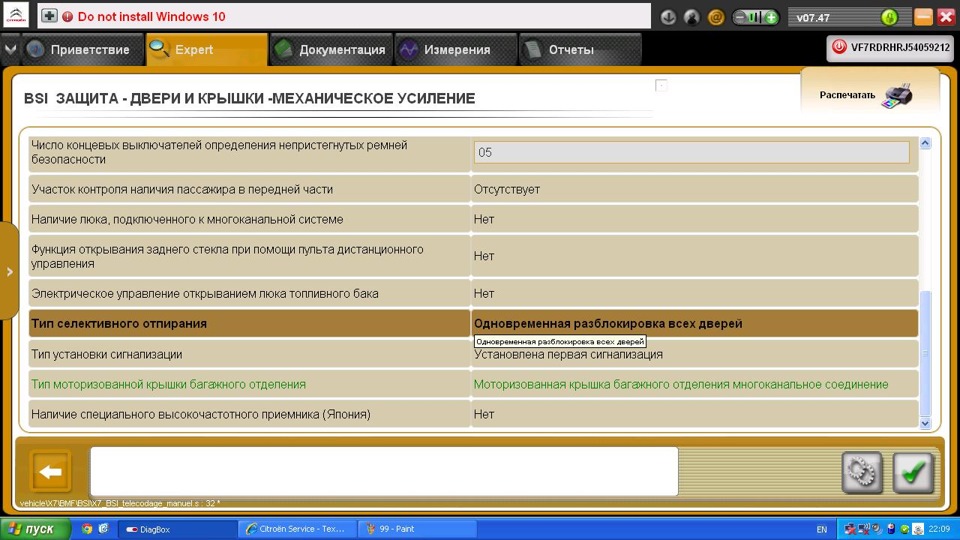Click the printer icon to print
Viewport: 960px width, 540px height.
click(x=897, y=96)
